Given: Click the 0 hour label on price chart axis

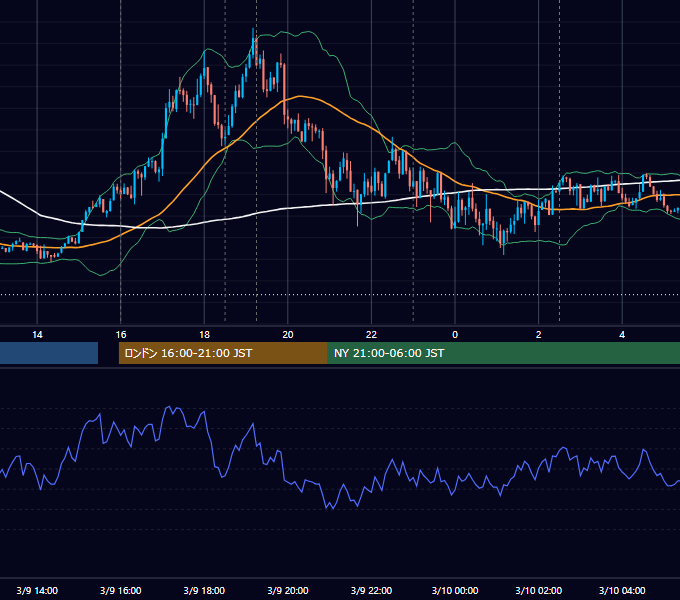Looking at the screenshot, I should pyautogui.click(x=455, y=335).
